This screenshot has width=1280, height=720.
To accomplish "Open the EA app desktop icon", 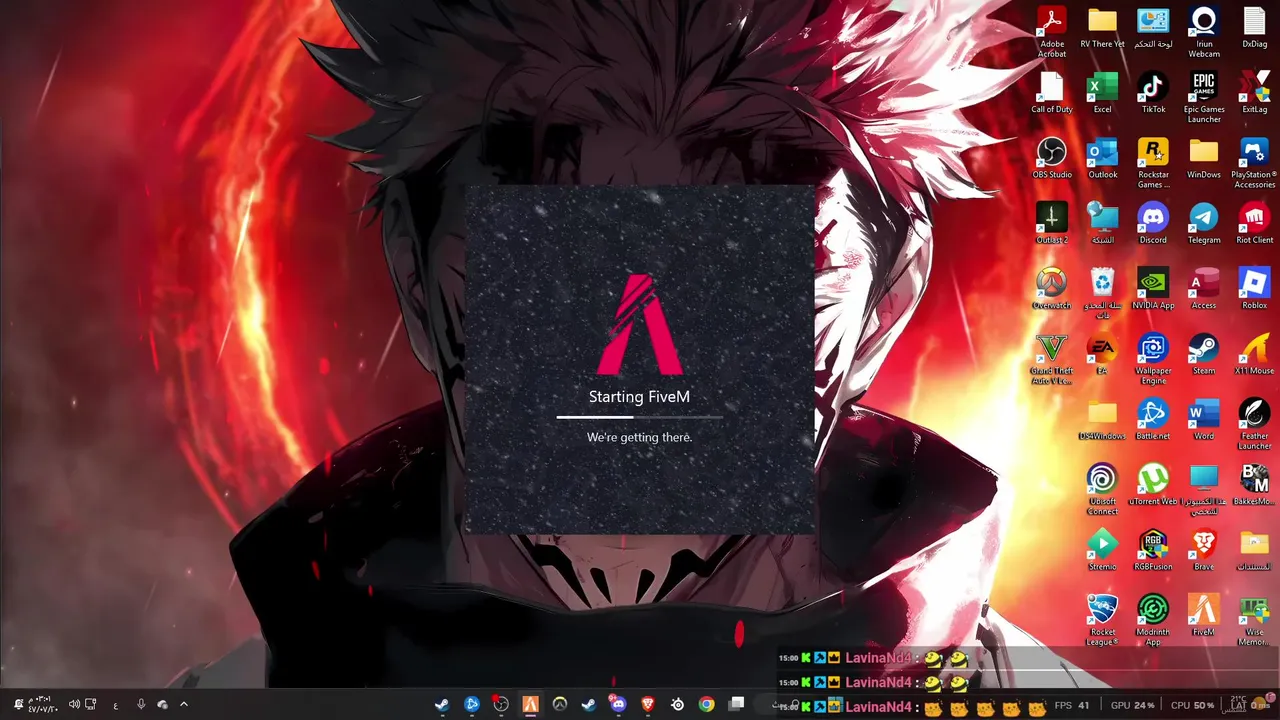I will [1102, 354].
